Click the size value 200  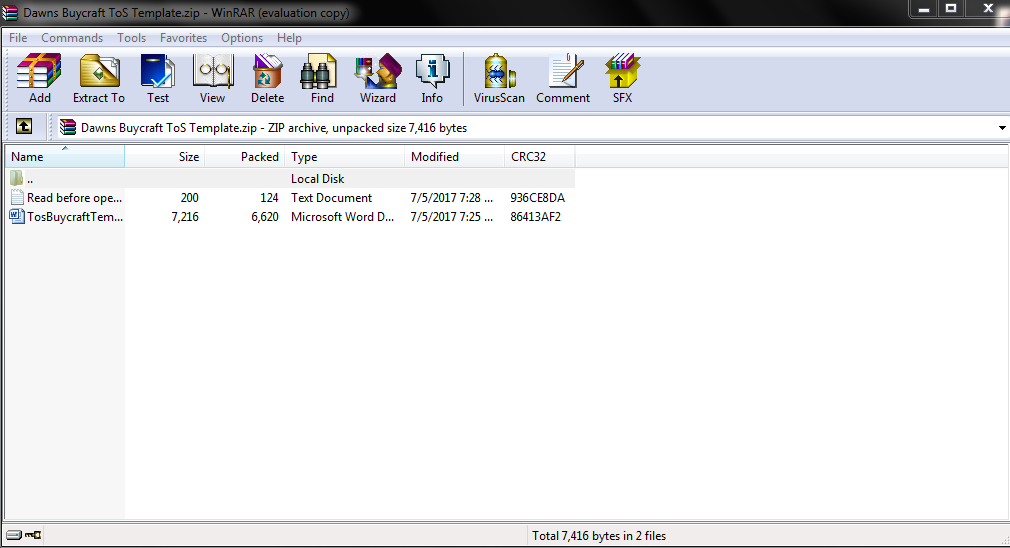click(x=189, y=198)
